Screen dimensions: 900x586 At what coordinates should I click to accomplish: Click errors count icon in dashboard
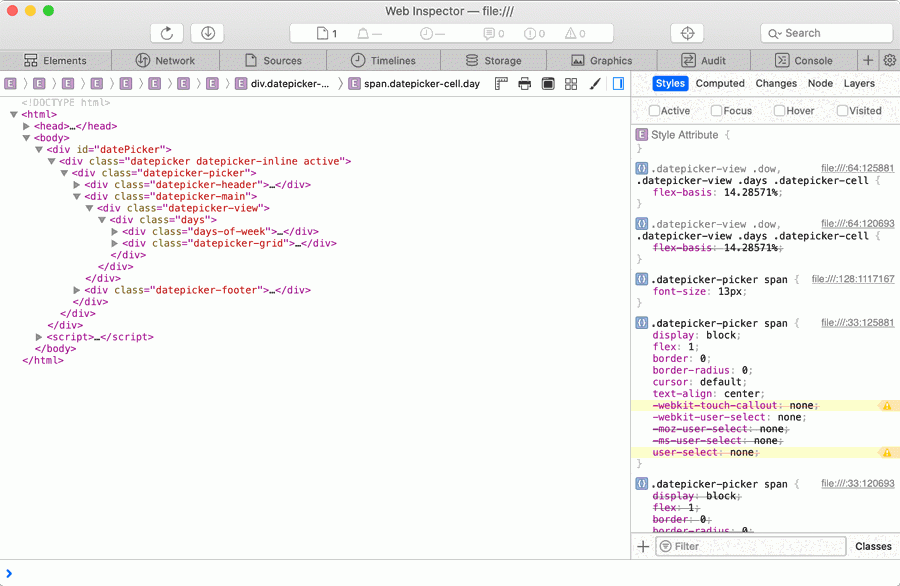tap(530, 33)
